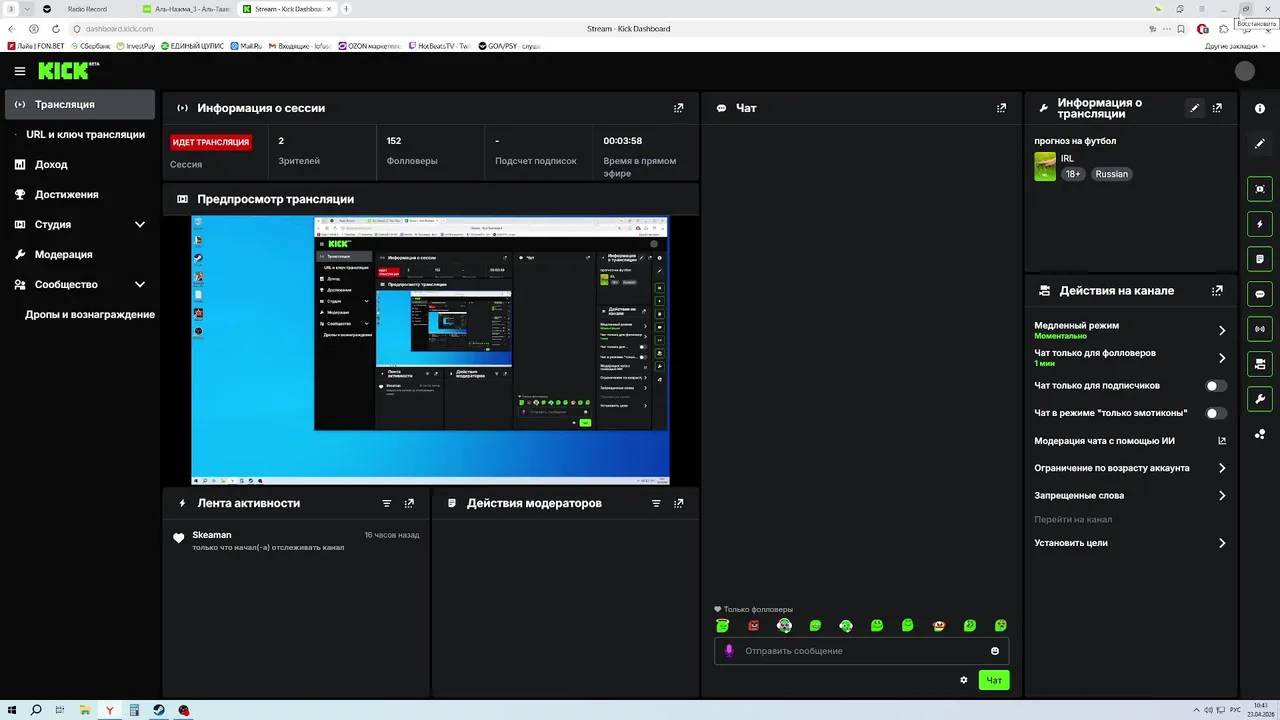Screen dimensions: 1280x720
Task: Click the pencil icon in right sidebar
Action: click(x=1260, y=144)
